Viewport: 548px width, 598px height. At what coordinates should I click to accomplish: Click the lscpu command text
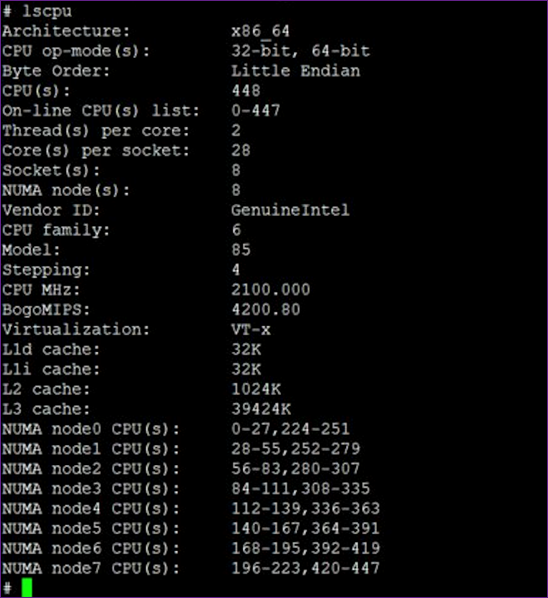[47, 11]
